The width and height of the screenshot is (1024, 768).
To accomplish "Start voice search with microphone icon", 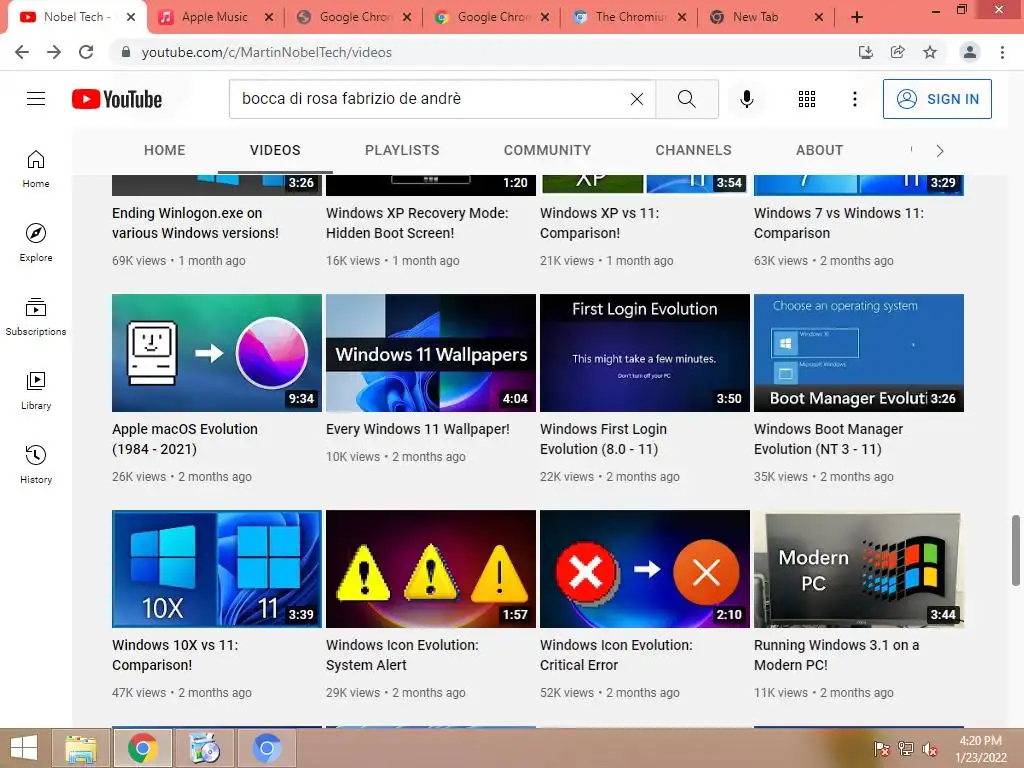I will pos(746,99).
